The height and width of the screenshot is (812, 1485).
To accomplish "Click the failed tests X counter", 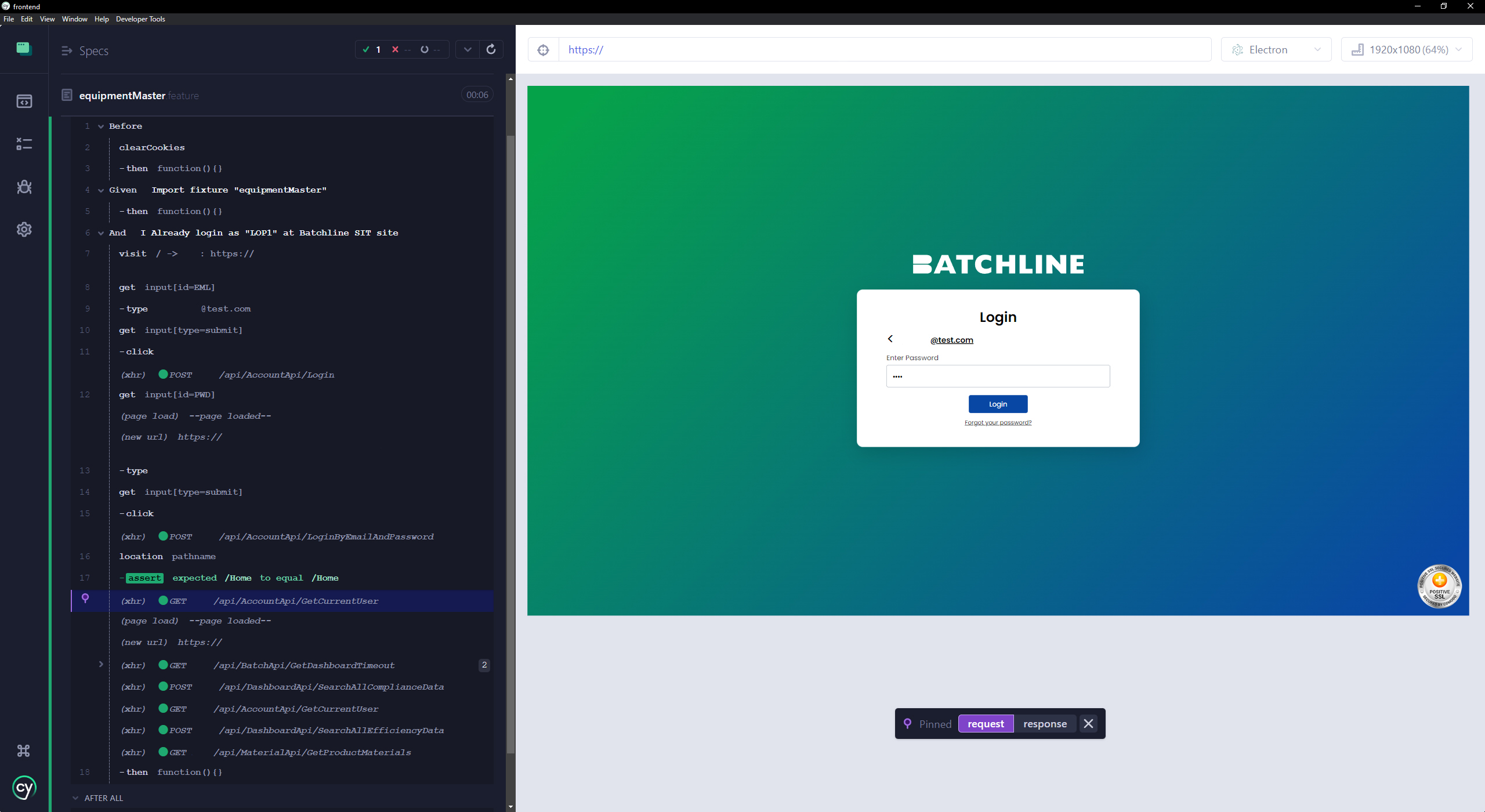I will click(x=401, y=50).
